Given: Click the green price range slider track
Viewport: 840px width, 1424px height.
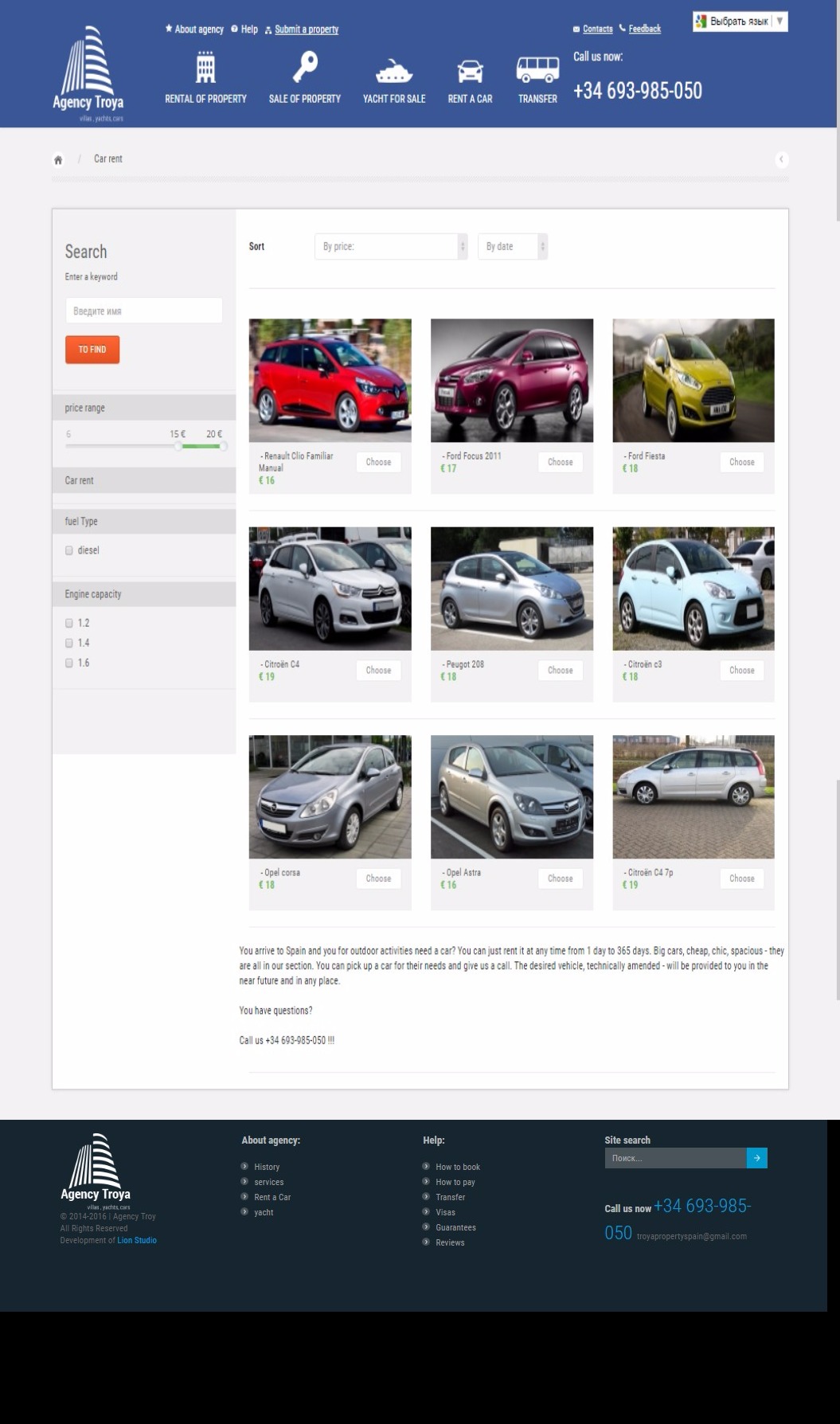Looking at the screenshot, I should click(x=201, y=446).
